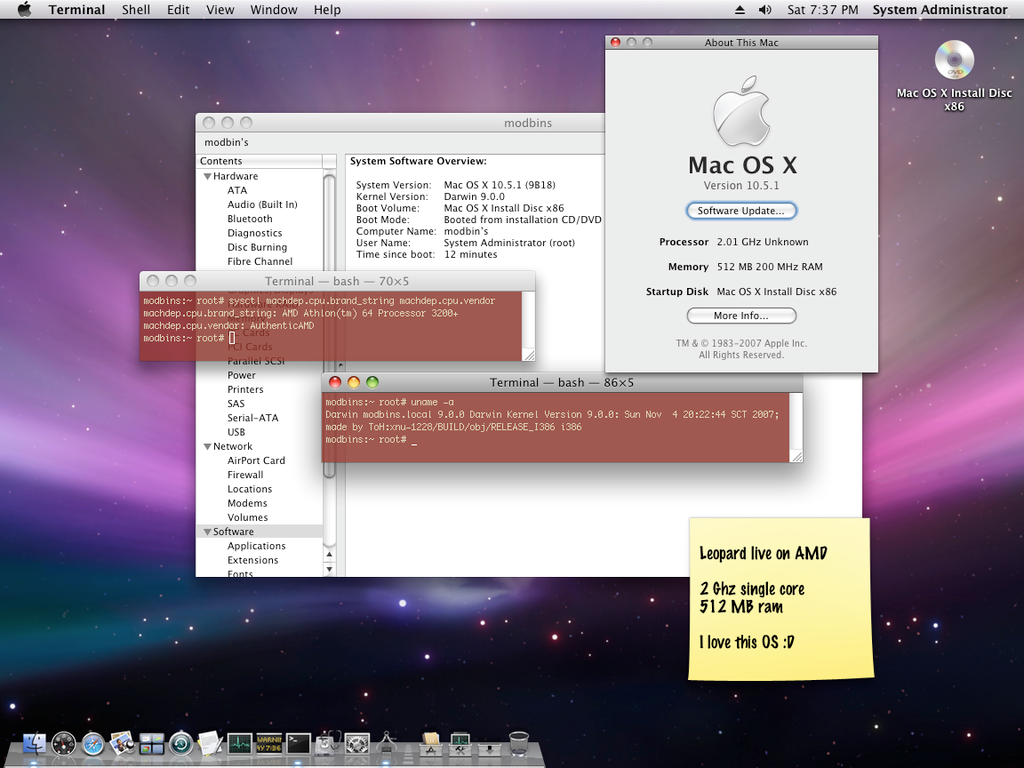
Task: Collapse the Hardware section in Contents
Action: coord(207,176)
